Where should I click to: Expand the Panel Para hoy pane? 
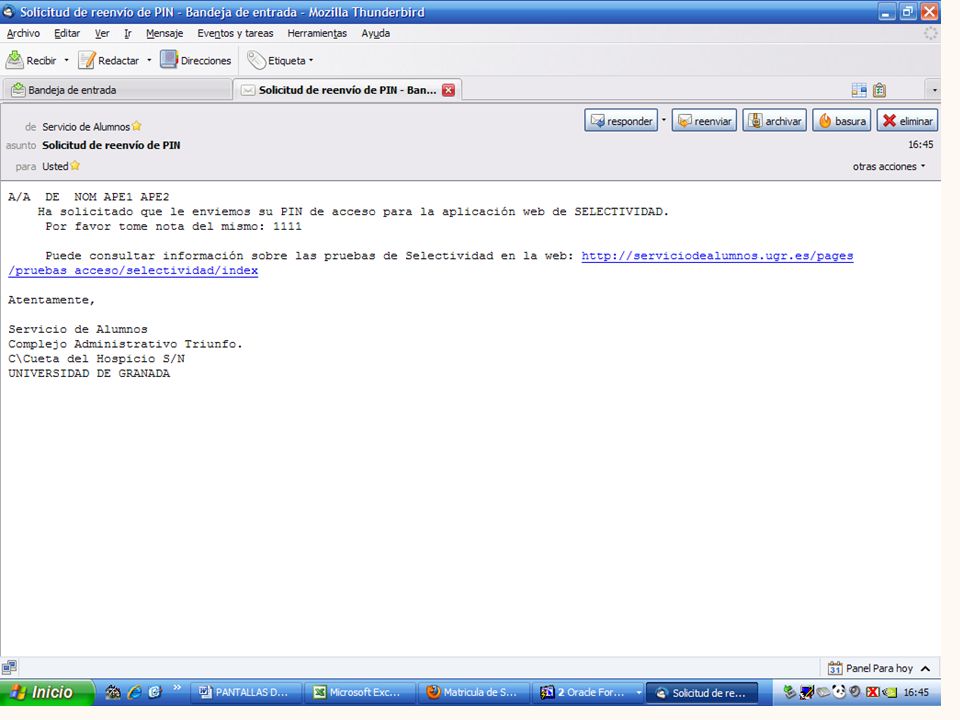(926, 668)
